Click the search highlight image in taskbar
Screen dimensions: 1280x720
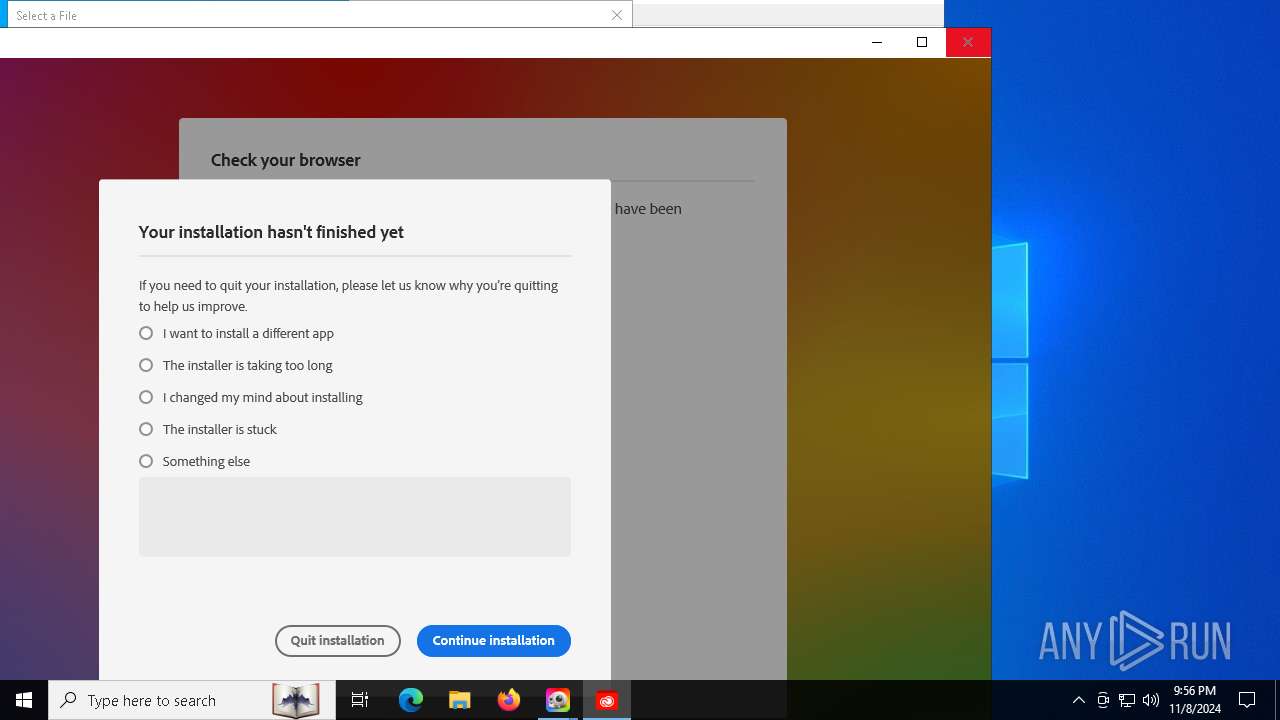coord(296,700)
